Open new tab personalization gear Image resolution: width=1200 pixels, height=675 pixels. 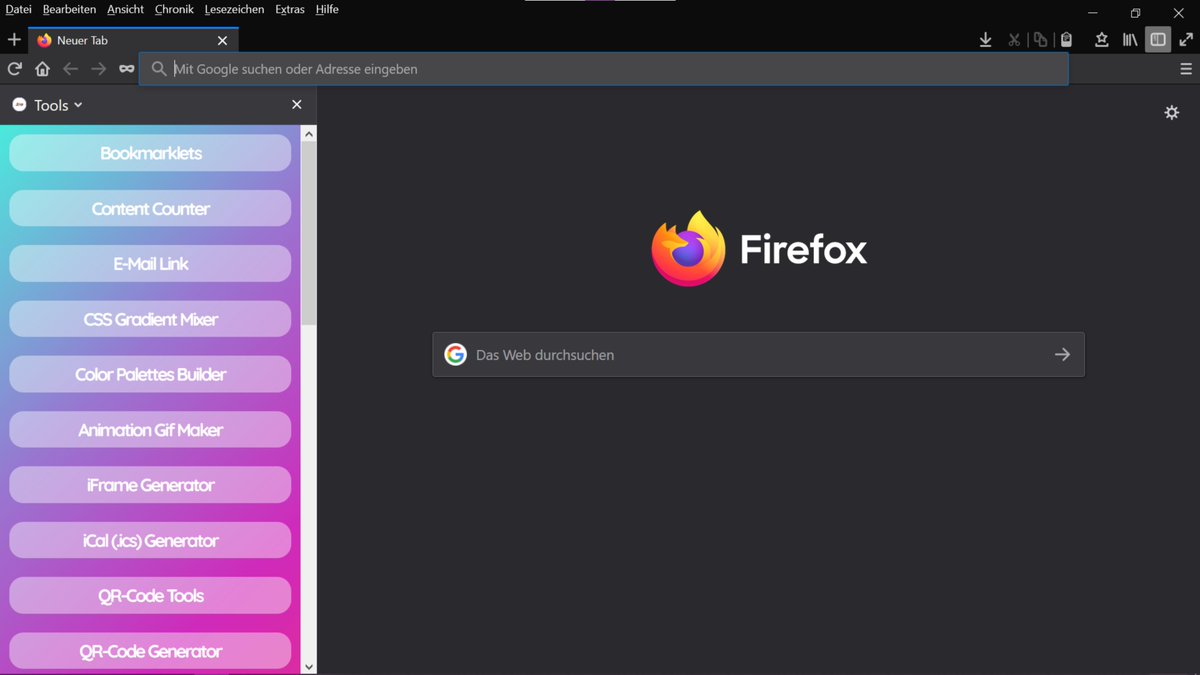point(1172,112)
